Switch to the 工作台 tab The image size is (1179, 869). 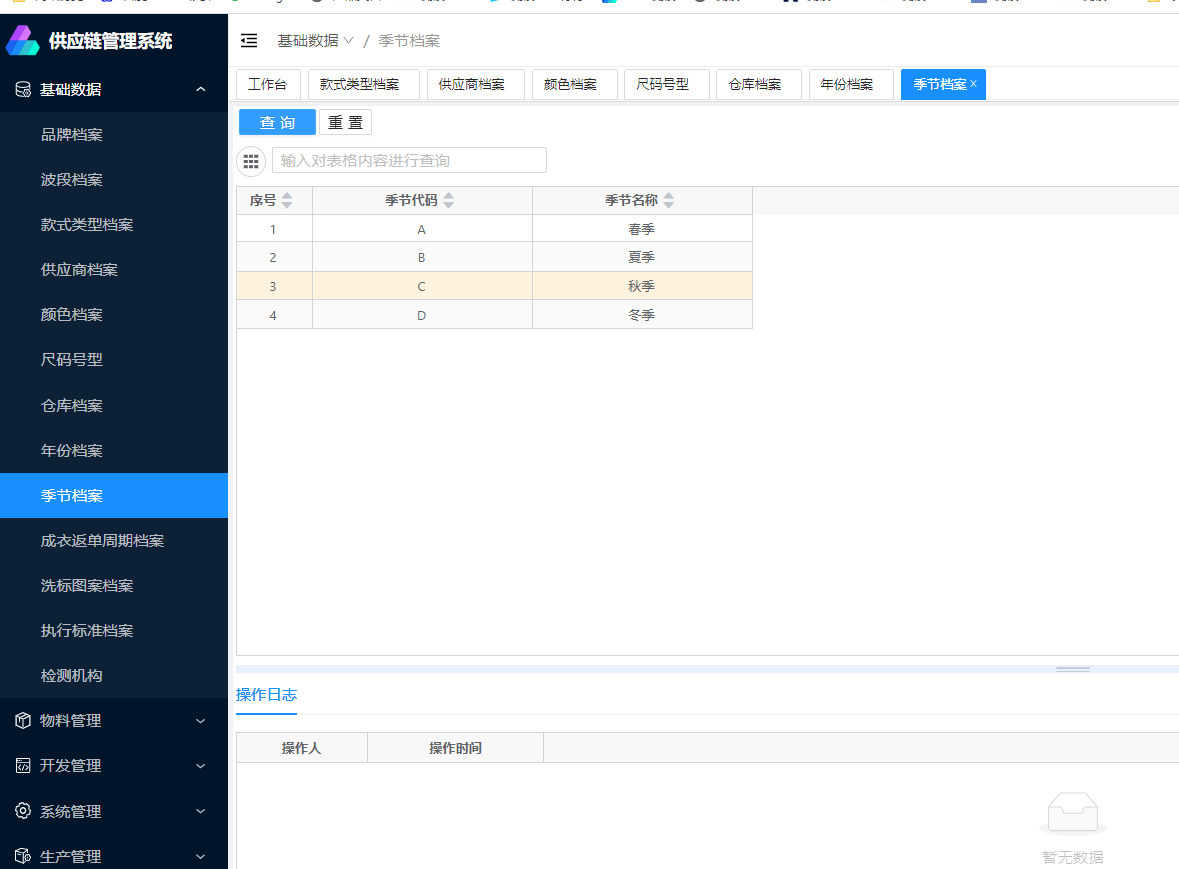(x=268, y=85)
